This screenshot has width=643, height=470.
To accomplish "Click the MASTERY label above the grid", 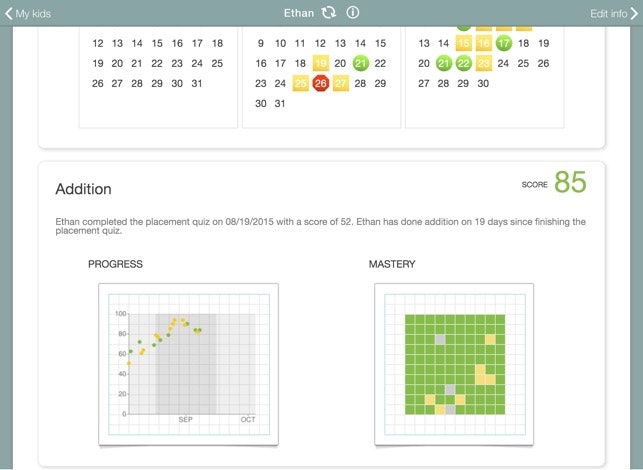I will (392, 264).
